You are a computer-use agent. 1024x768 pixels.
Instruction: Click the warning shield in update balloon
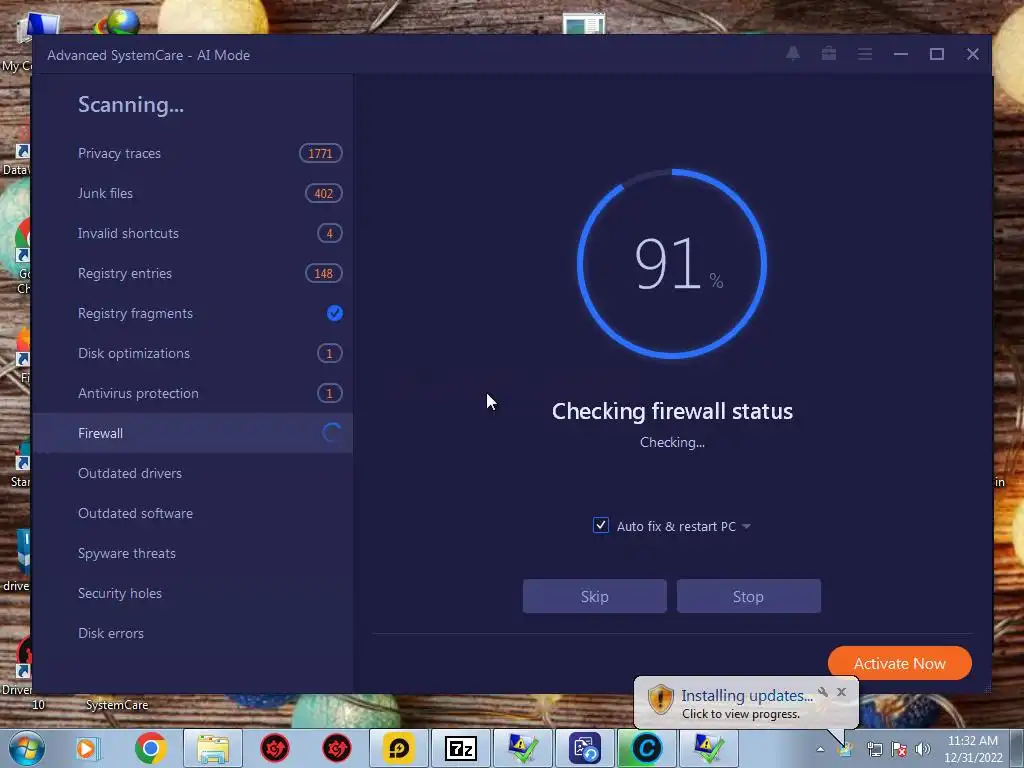(660, 701)
